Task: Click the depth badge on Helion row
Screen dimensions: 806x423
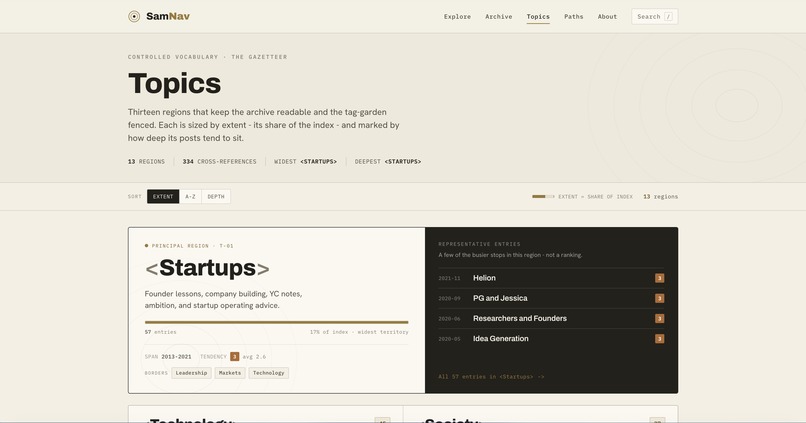Action: point(660,278)
